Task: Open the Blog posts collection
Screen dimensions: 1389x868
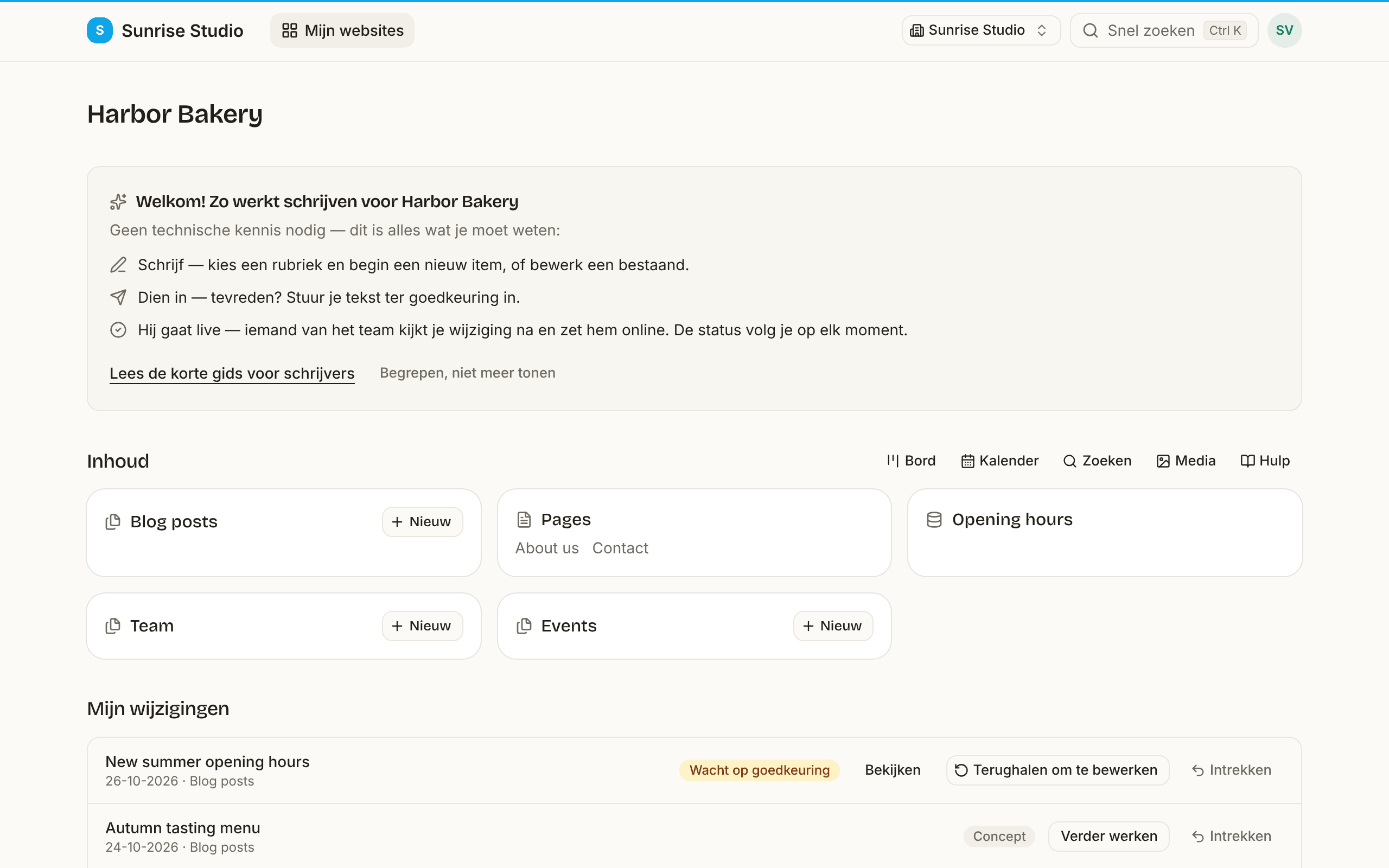Action: coord(174,522)
